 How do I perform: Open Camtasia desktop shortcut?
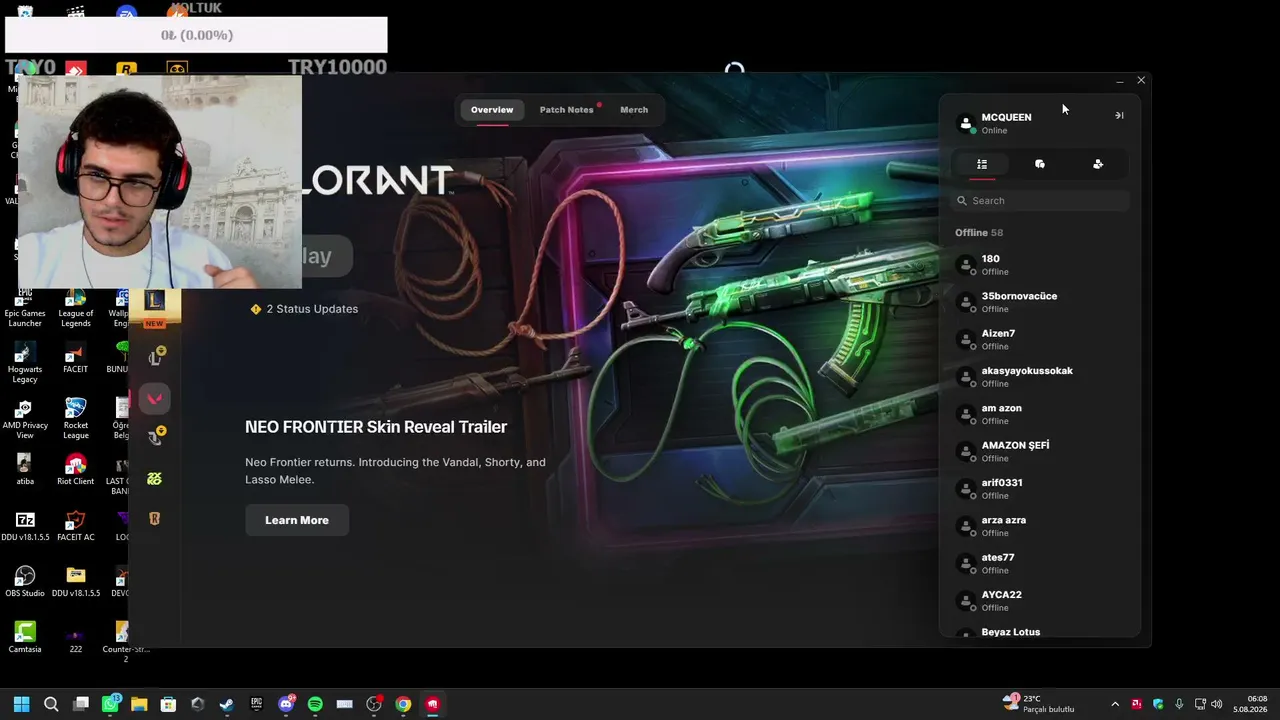(25, 638)
